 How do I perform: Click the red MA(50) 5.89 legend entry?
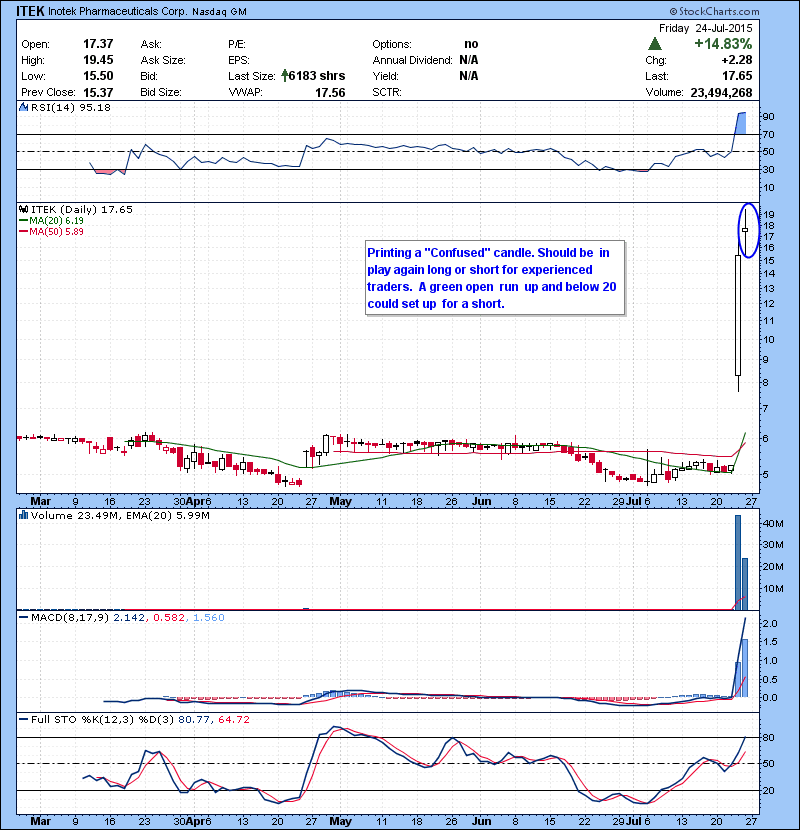[x=51, y=231]
